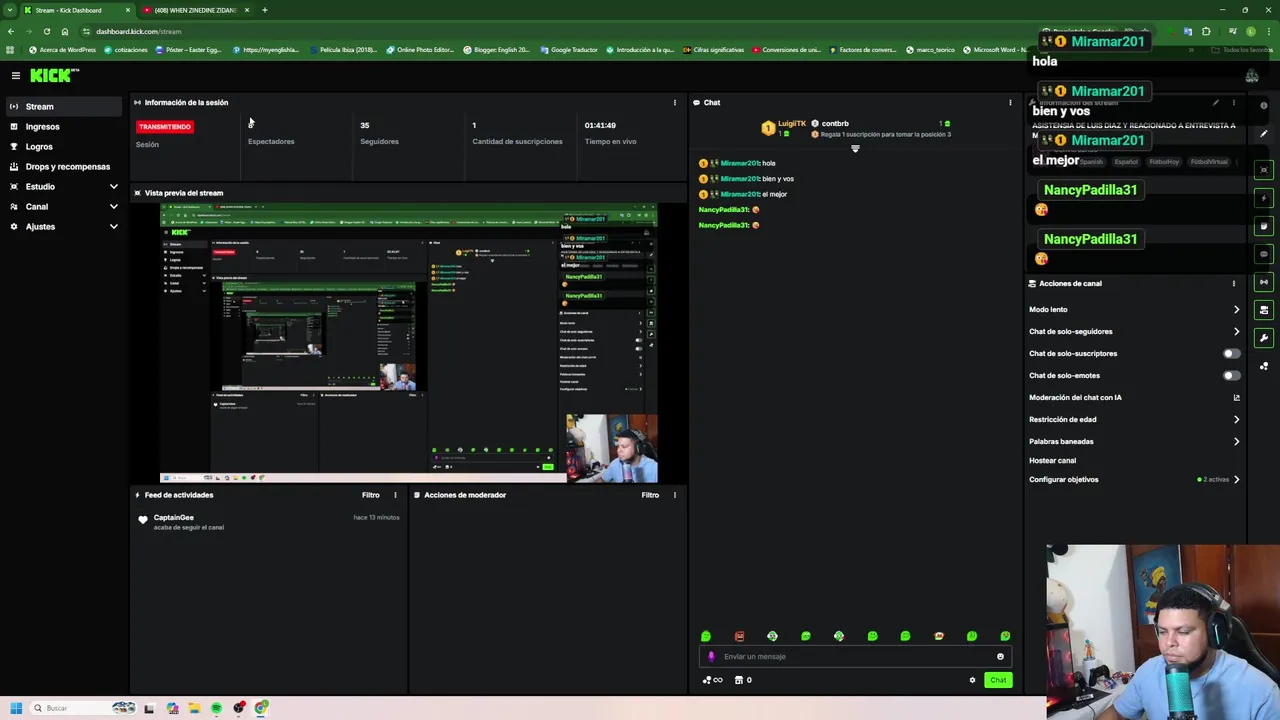The width and height of the screenshot is (1280, 720).
Task: Toggle Chat de solo-suscriptores switch
Action: [x=1232, y=354]
